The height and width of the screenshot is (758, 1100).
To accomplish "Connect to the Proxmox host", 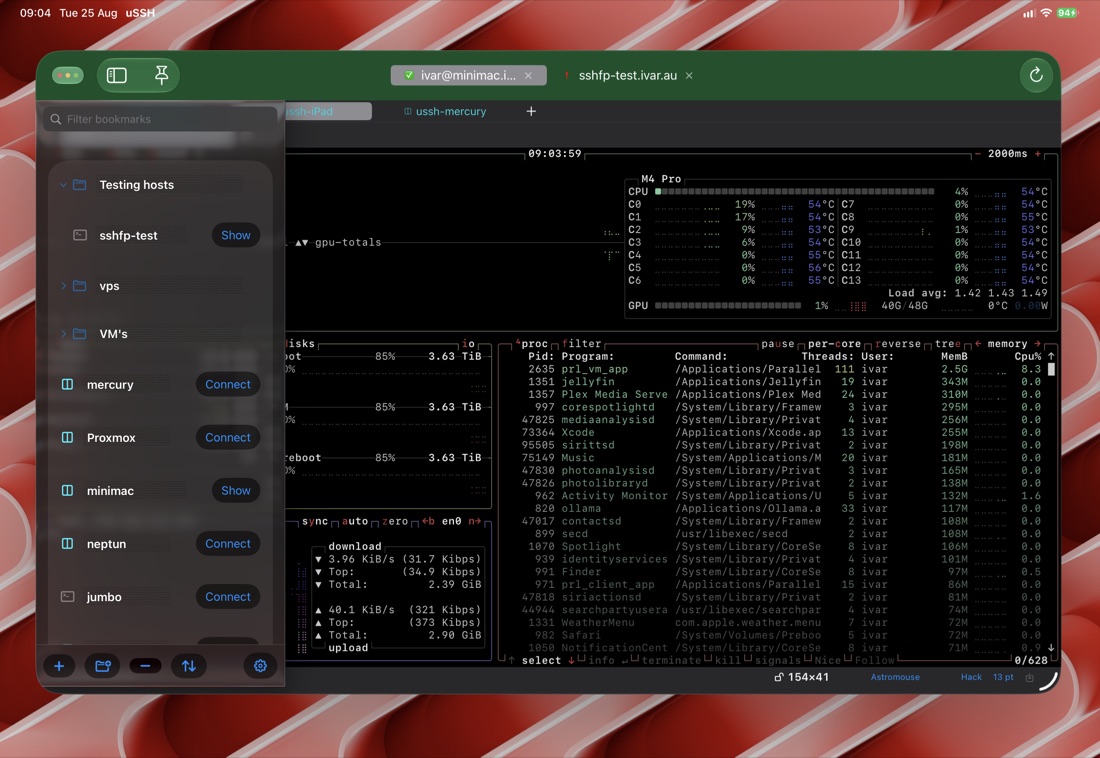I will click(227, 437).
